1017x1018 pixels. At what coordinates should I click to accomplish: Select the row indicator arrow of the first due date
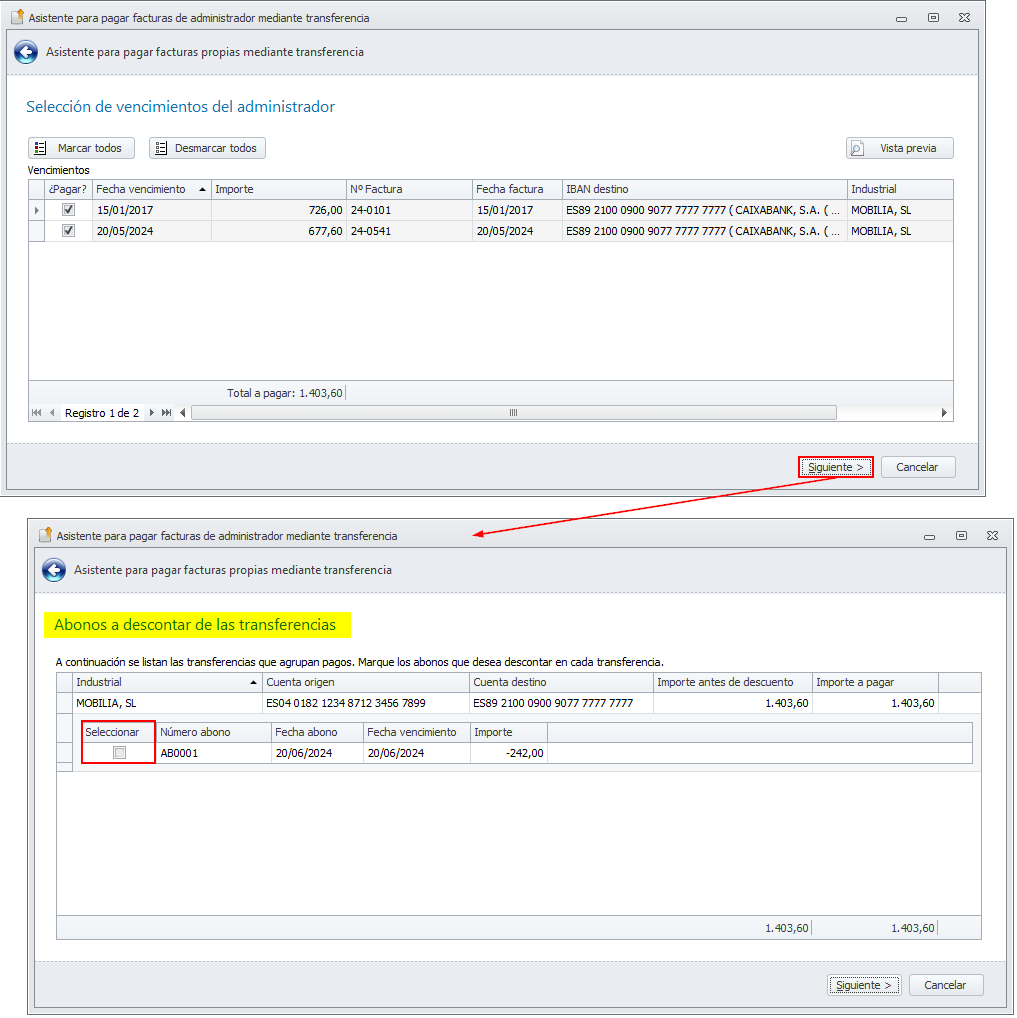coord(36,210)
